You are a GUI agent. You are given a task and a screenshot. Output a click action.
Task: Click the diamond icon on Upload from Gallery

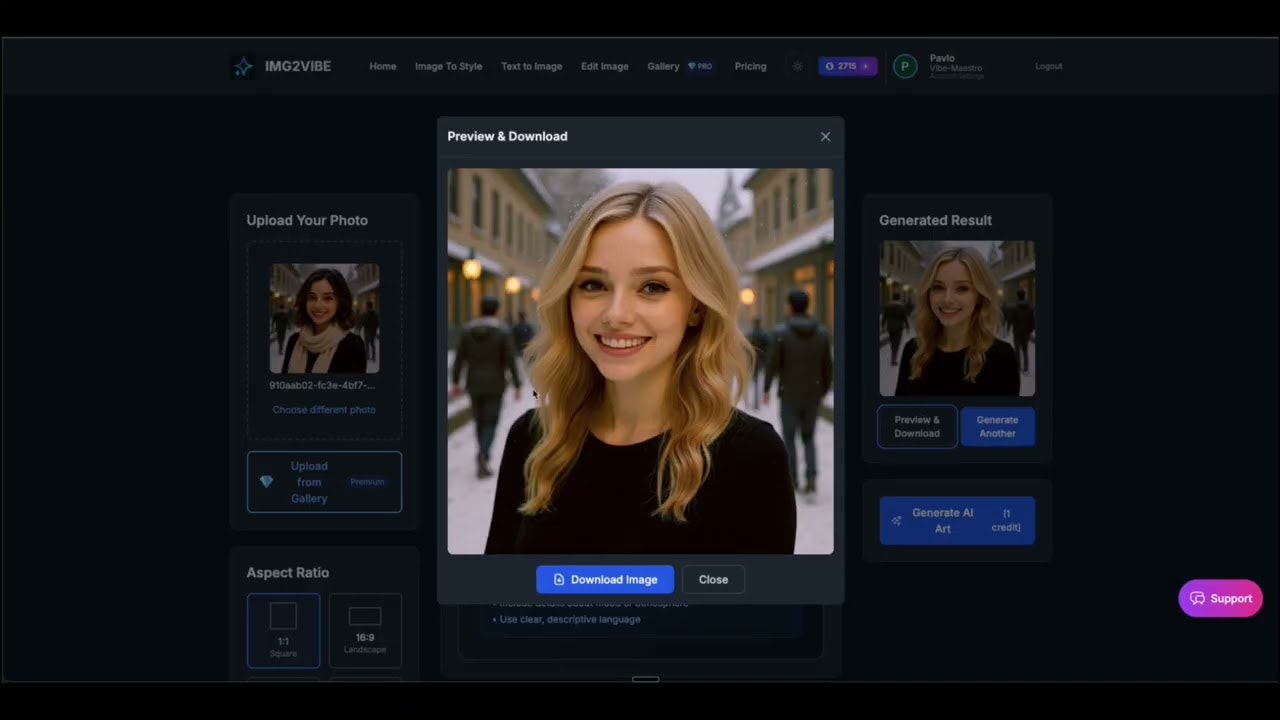click(x=266, y=482)
